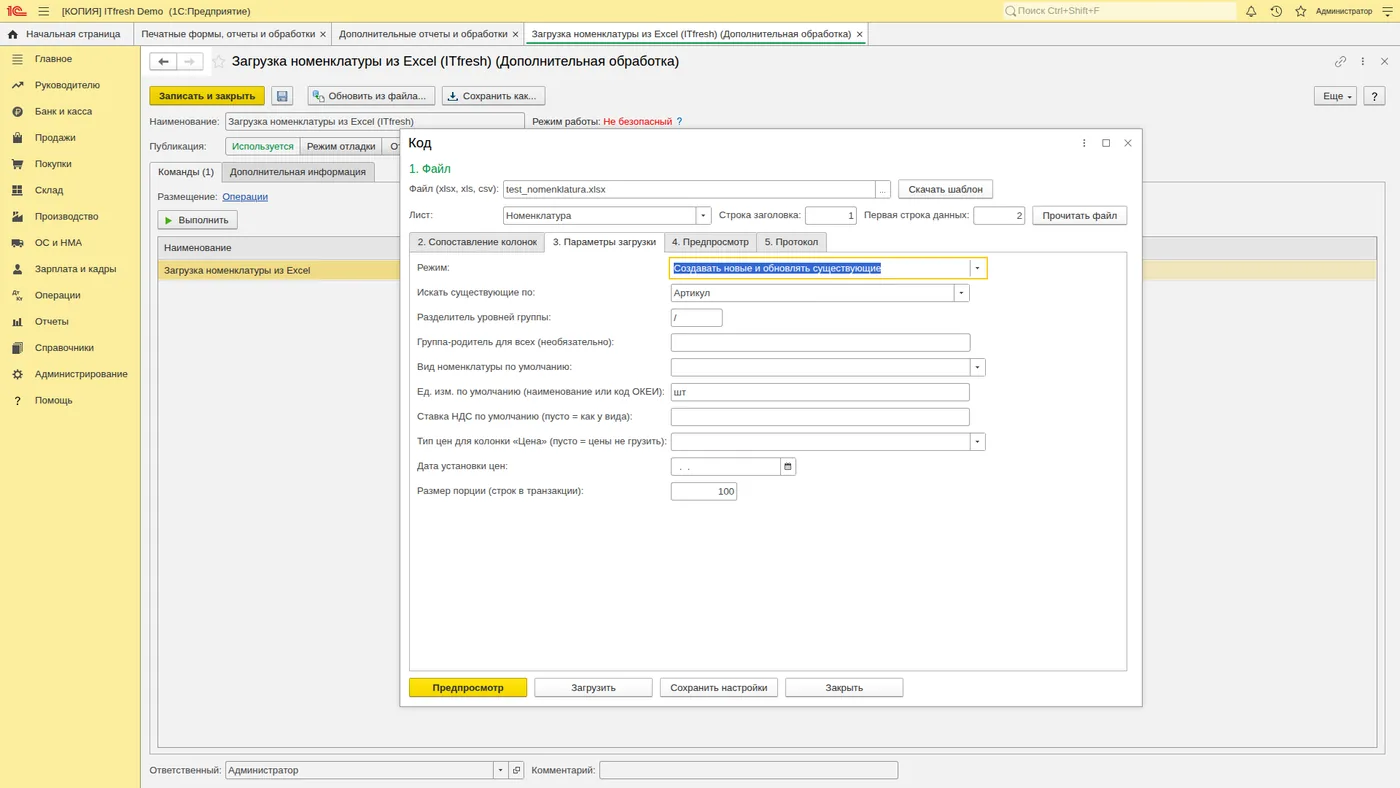Open 'Склад' section in sidebar

(49, 190)
